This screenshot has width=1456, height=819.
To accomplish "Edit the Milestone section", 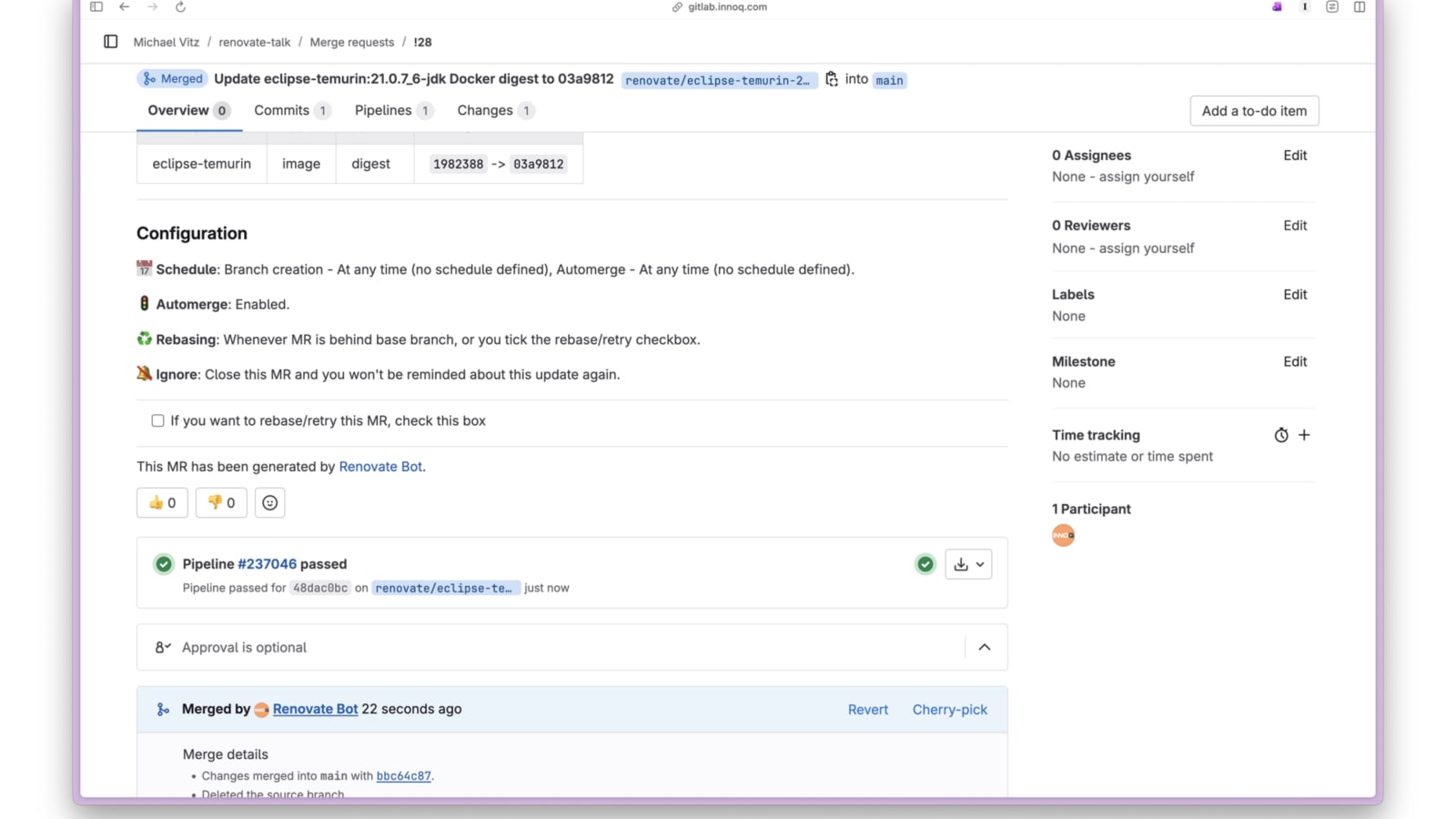I will (x=1295, y=362).
